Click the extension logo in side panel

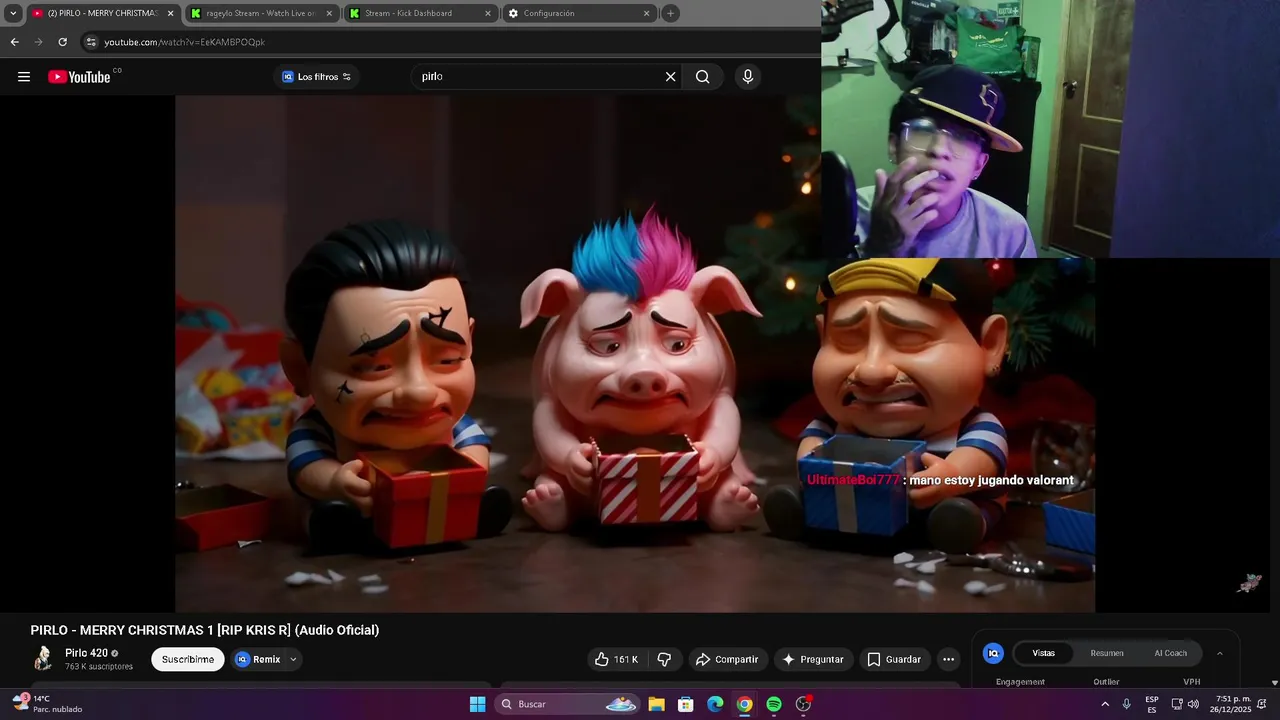point(993,653)
